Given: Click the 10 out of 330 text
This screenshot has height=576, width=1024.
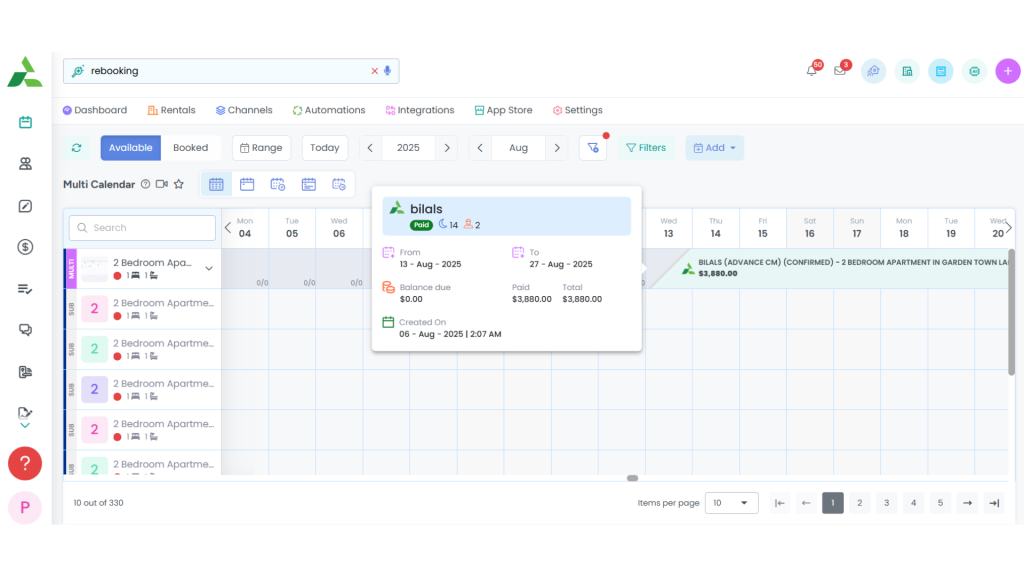Looking at the screenshot, I should [x=99, y=503].
